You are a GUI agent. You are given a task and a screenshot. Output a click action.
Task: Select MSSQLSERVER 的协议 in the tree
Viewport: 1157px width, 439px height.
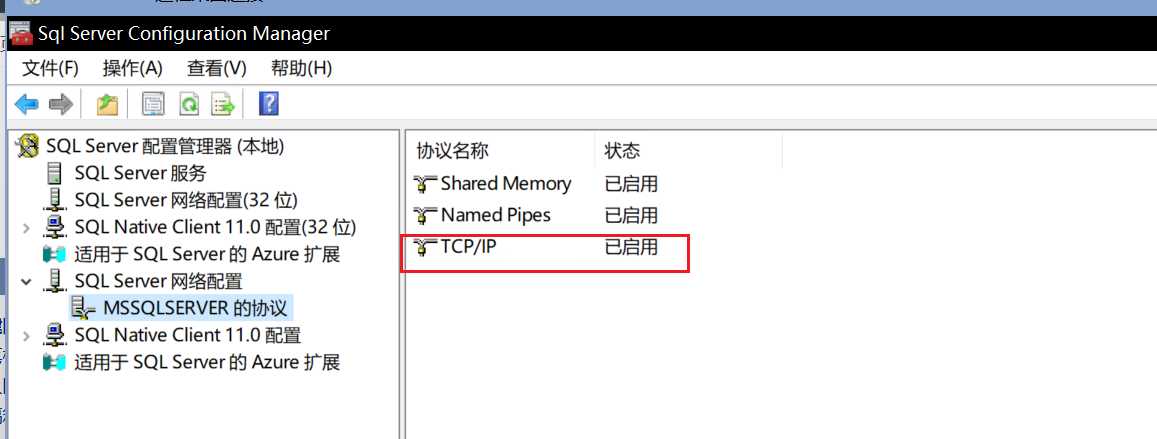[198, 308]
